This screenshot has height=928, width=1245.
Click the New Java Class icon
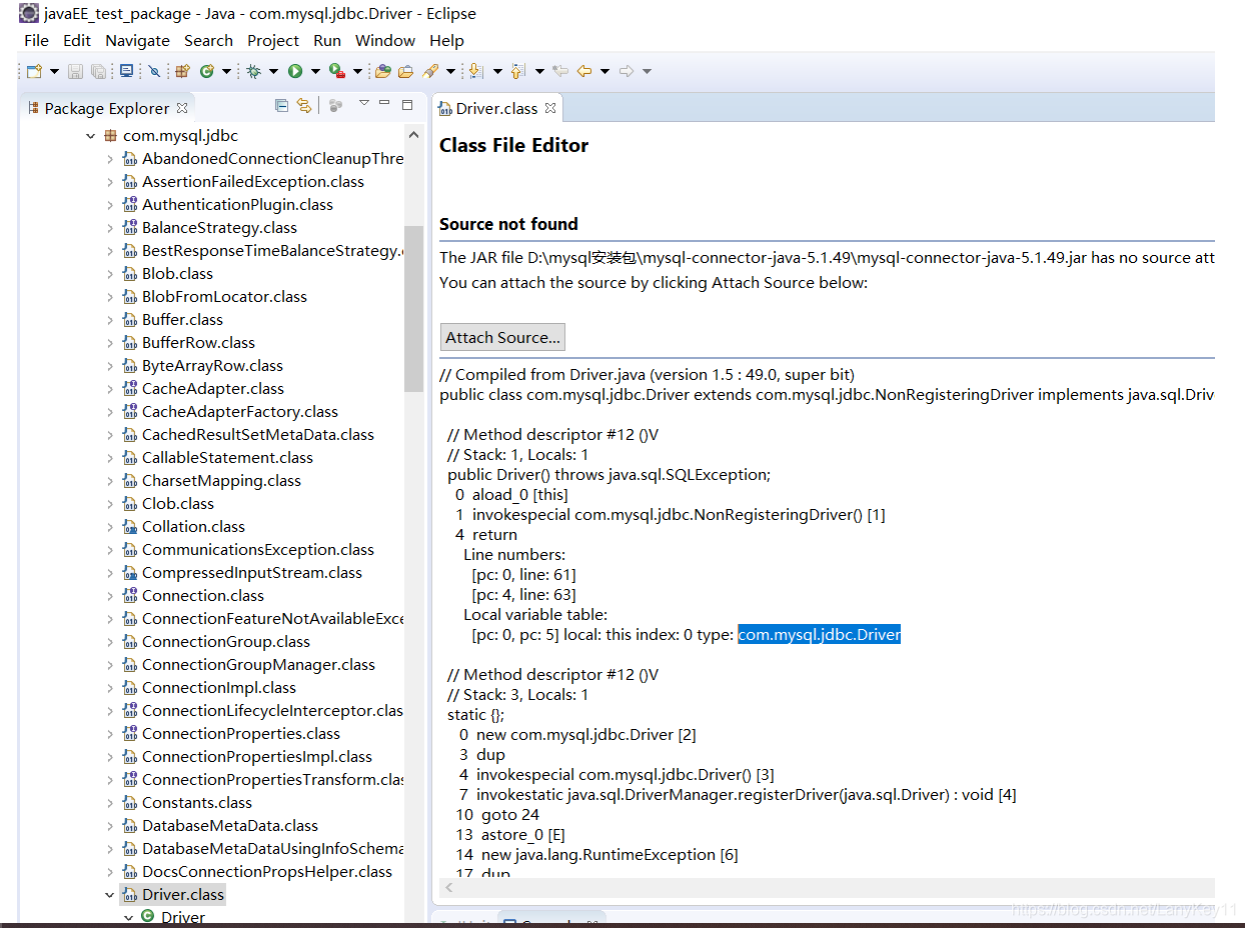click(x=207, y=71)
